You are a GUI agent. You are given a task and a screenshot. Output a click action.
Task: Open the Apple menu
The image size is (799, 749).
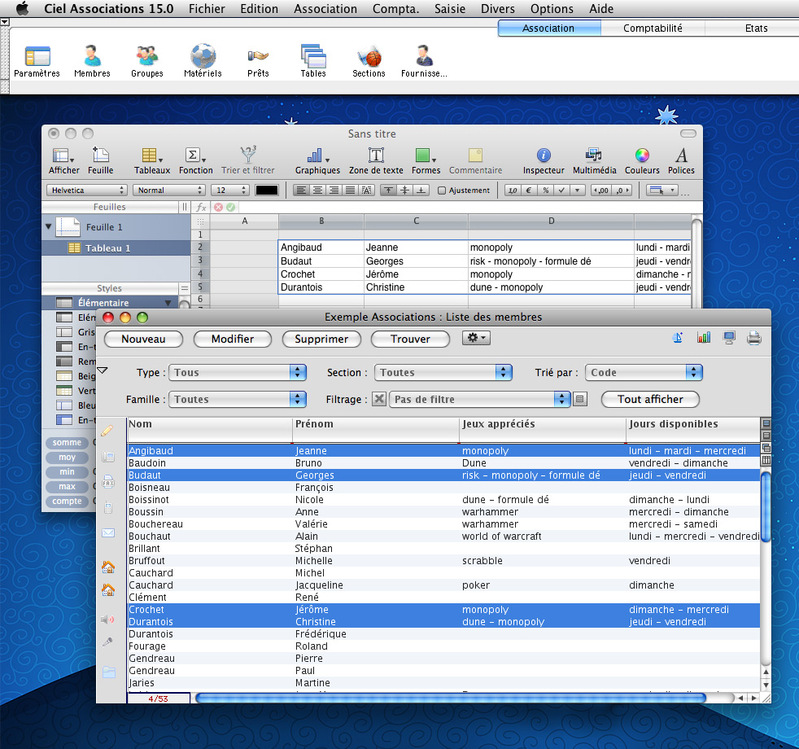pos(22,8)
